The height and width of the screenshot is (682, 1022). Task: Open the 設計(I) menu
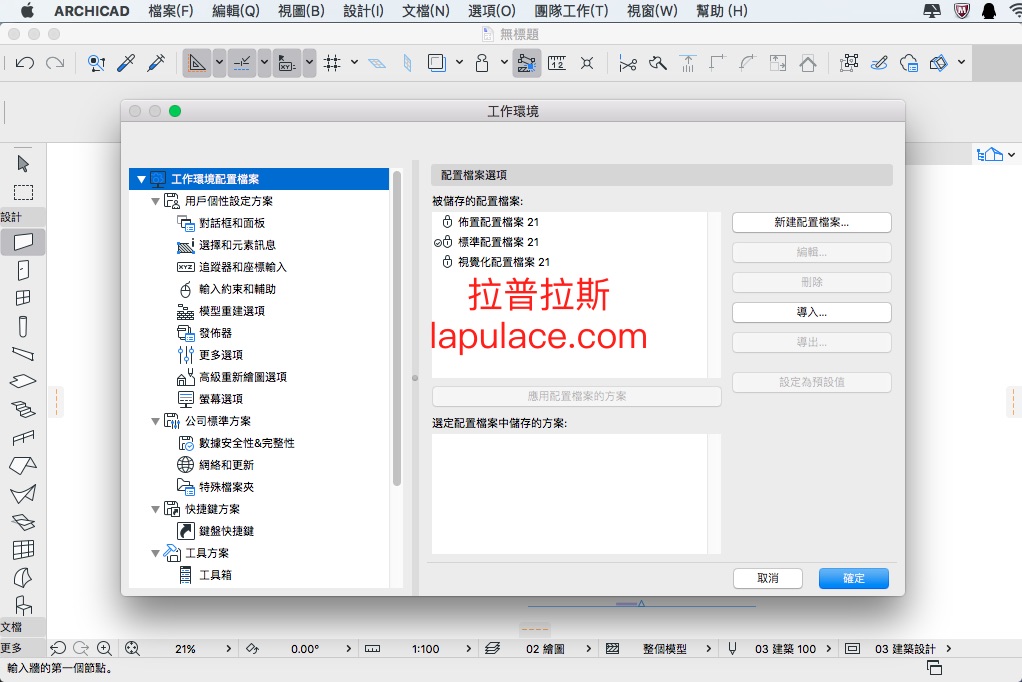point(363,11)
